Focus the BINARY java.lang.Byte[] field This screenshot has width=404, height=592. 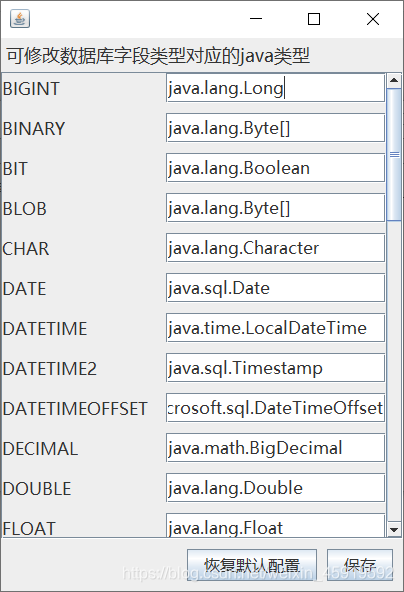[x=275, y=128]
